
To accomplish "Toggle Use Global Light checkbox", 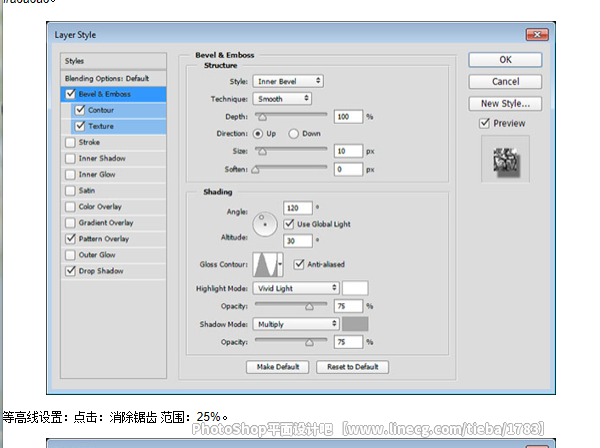I will coord(289,224).
